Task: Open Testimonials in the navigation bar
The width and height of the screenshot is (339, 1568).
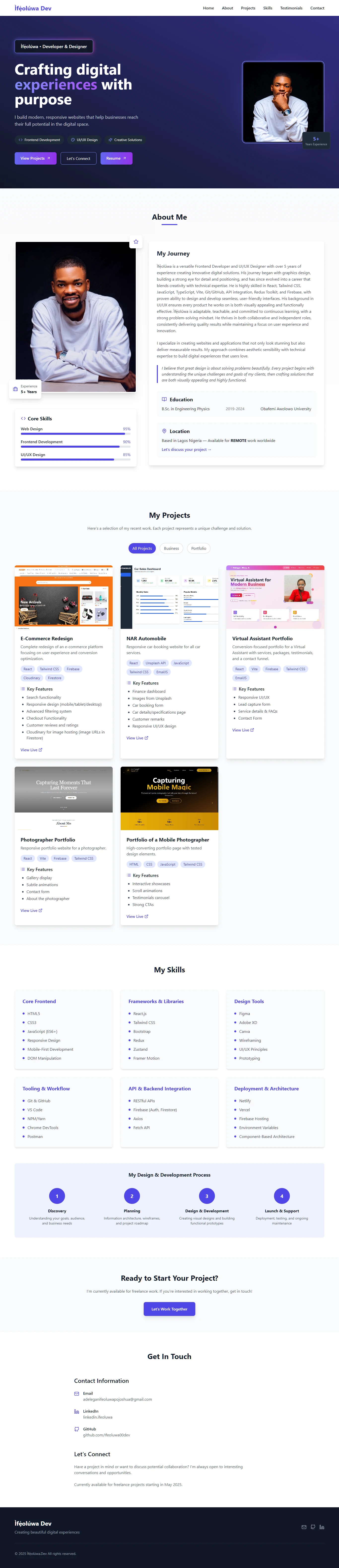Action: coord(291,8)
